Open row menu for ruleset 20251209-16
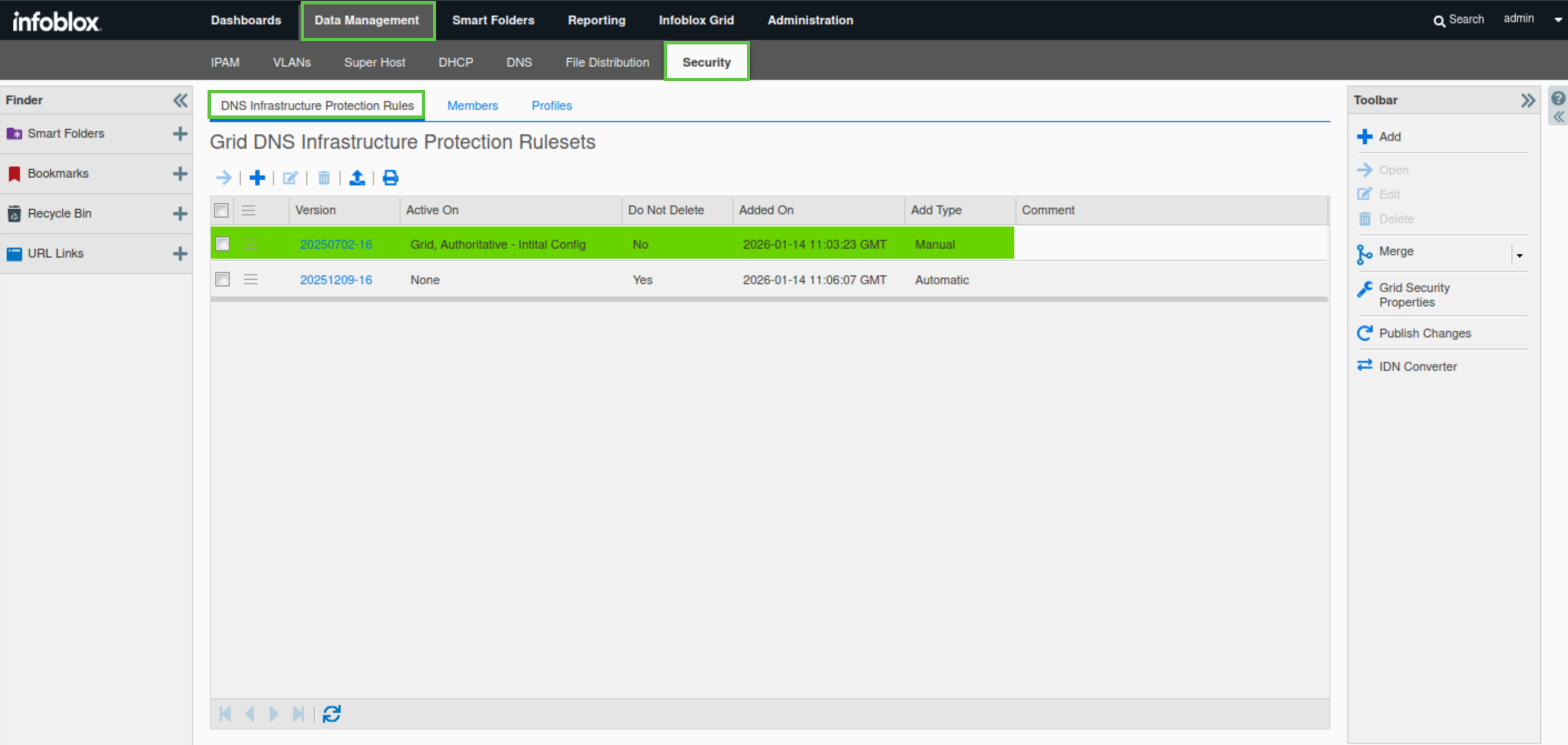 click(x=251, y=280)
